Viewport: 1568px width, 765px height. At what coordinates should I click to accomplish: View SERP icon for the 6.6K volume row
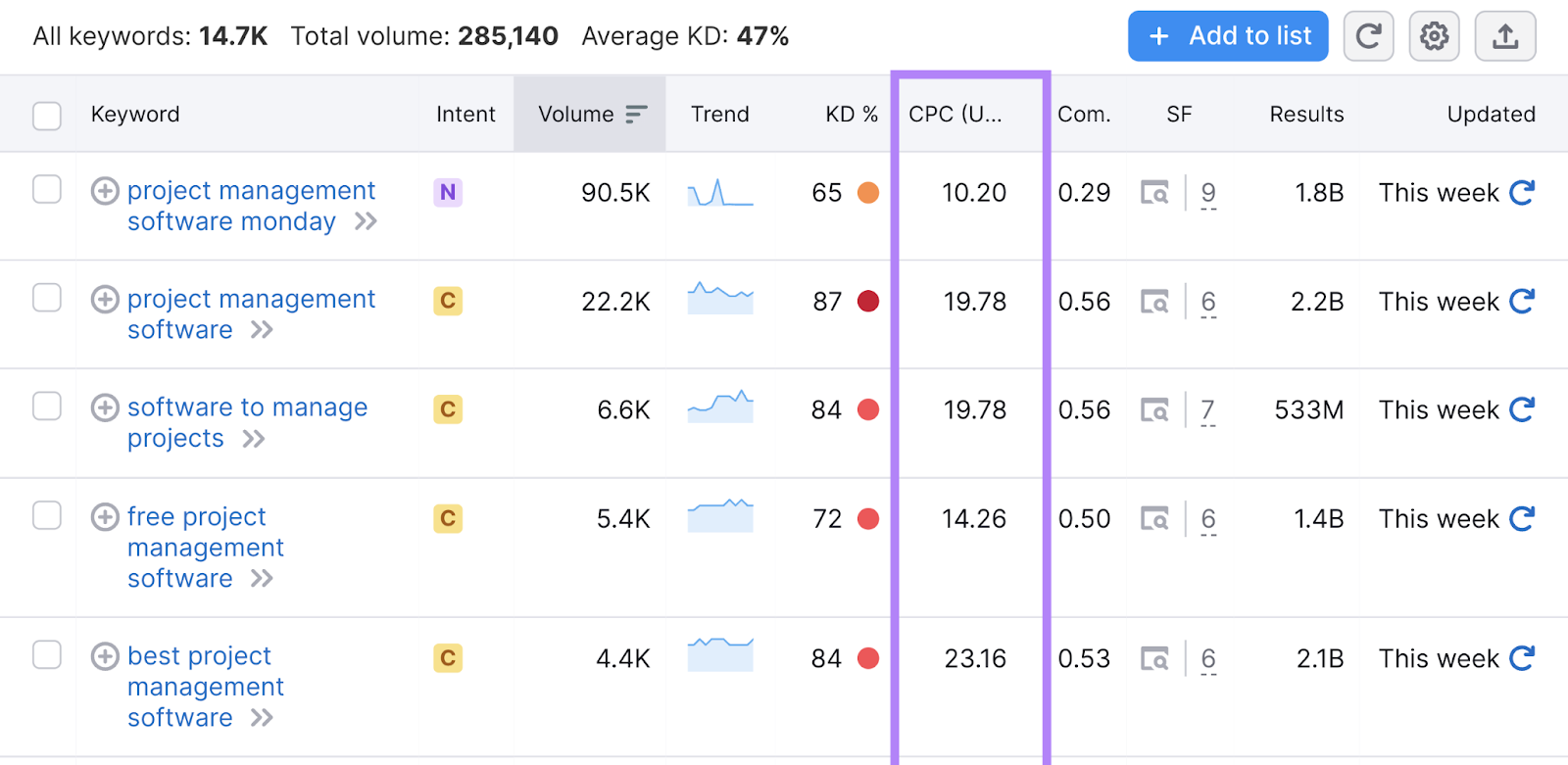1154,409
